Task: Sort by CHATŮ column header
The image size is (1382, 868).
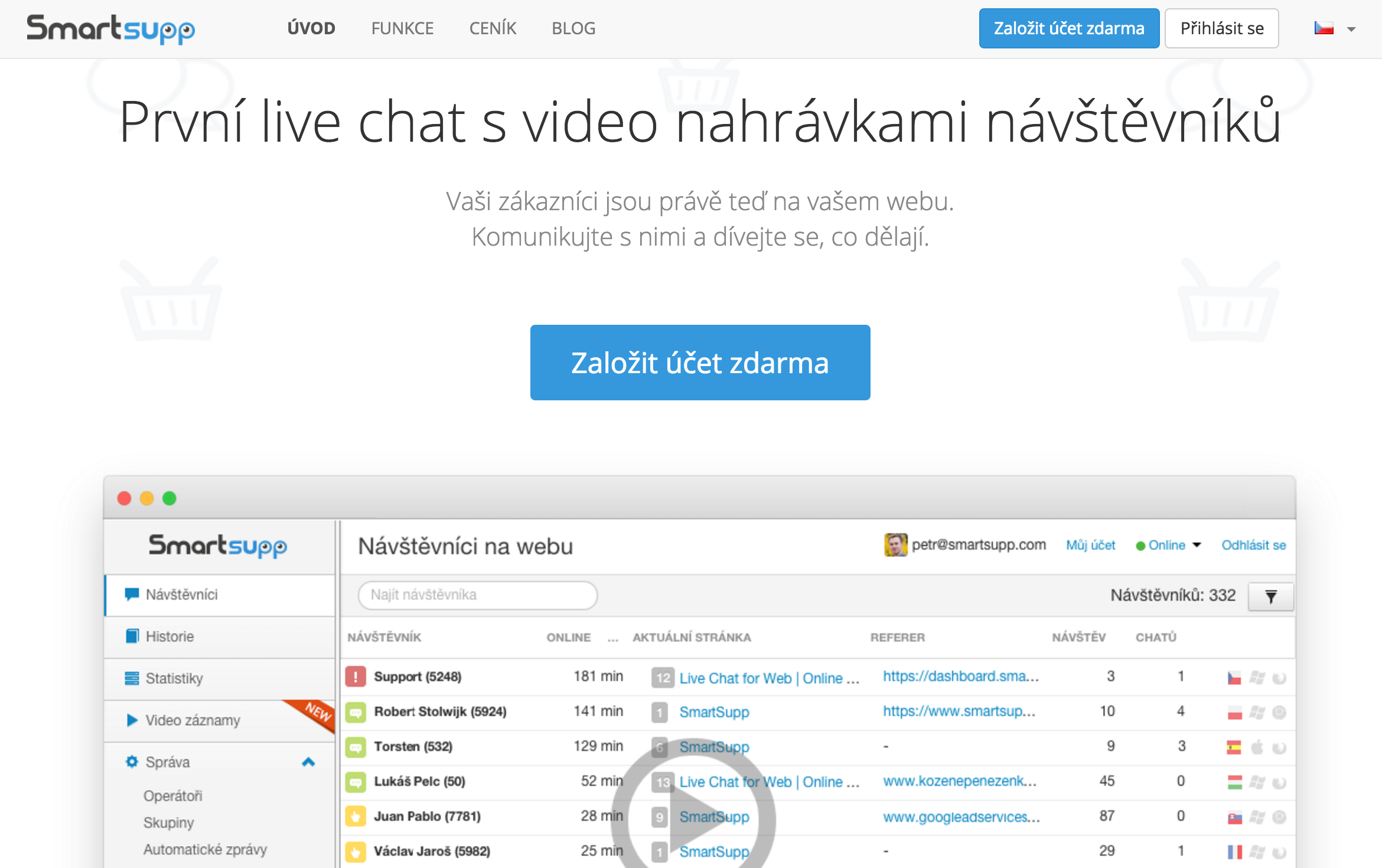Action: 1156,638
